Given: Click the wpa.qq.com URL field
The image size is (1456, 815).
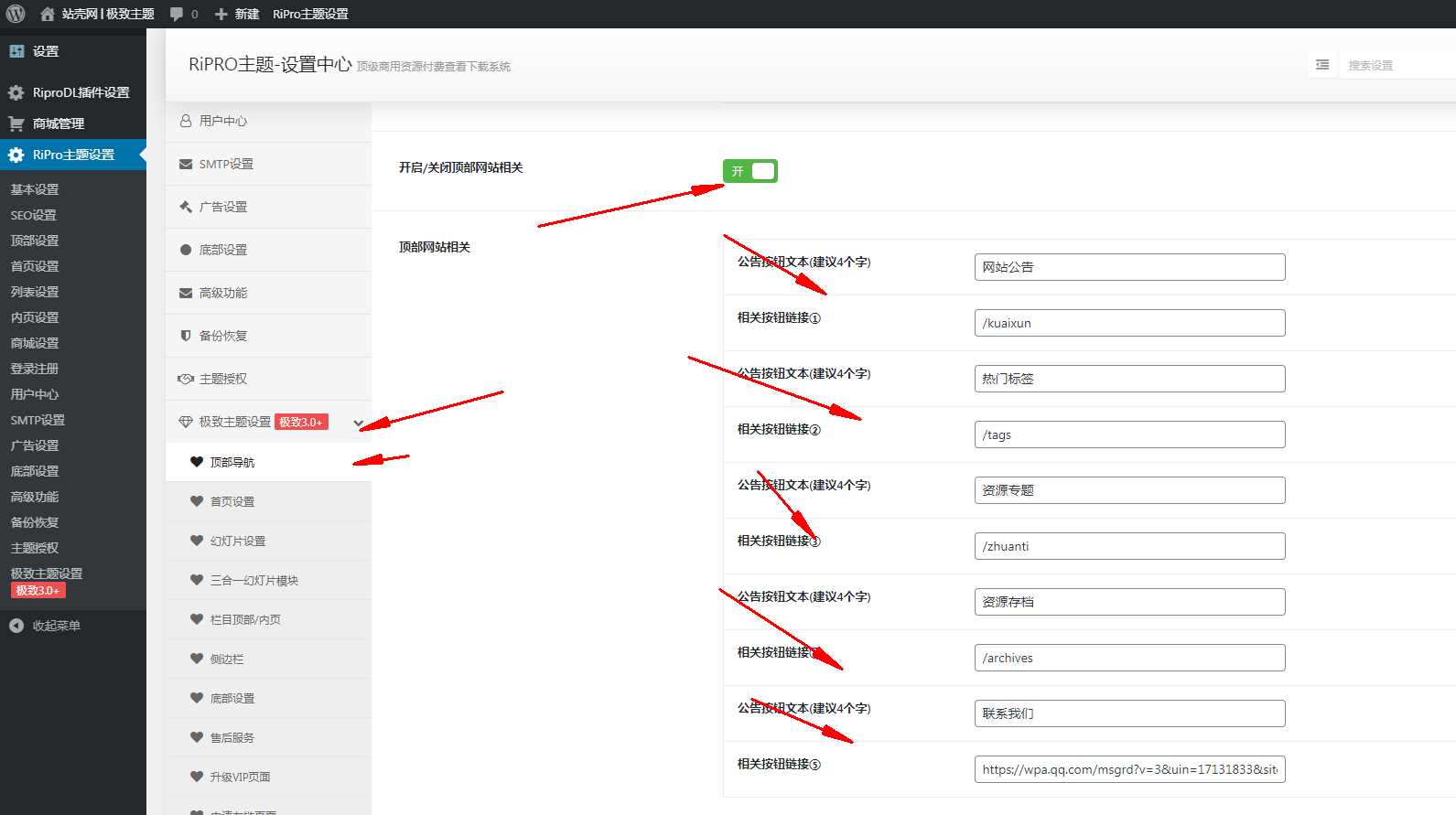Looking at the screenshot, I should [1129, 769].
